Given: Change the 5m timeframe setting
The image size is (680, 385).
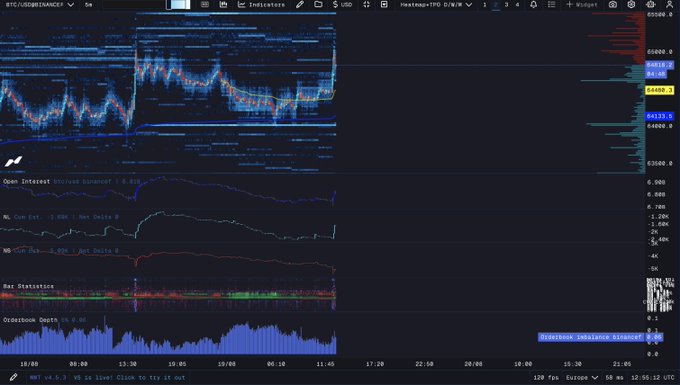Looking at the screenshot, I should (x=88, y=4).
